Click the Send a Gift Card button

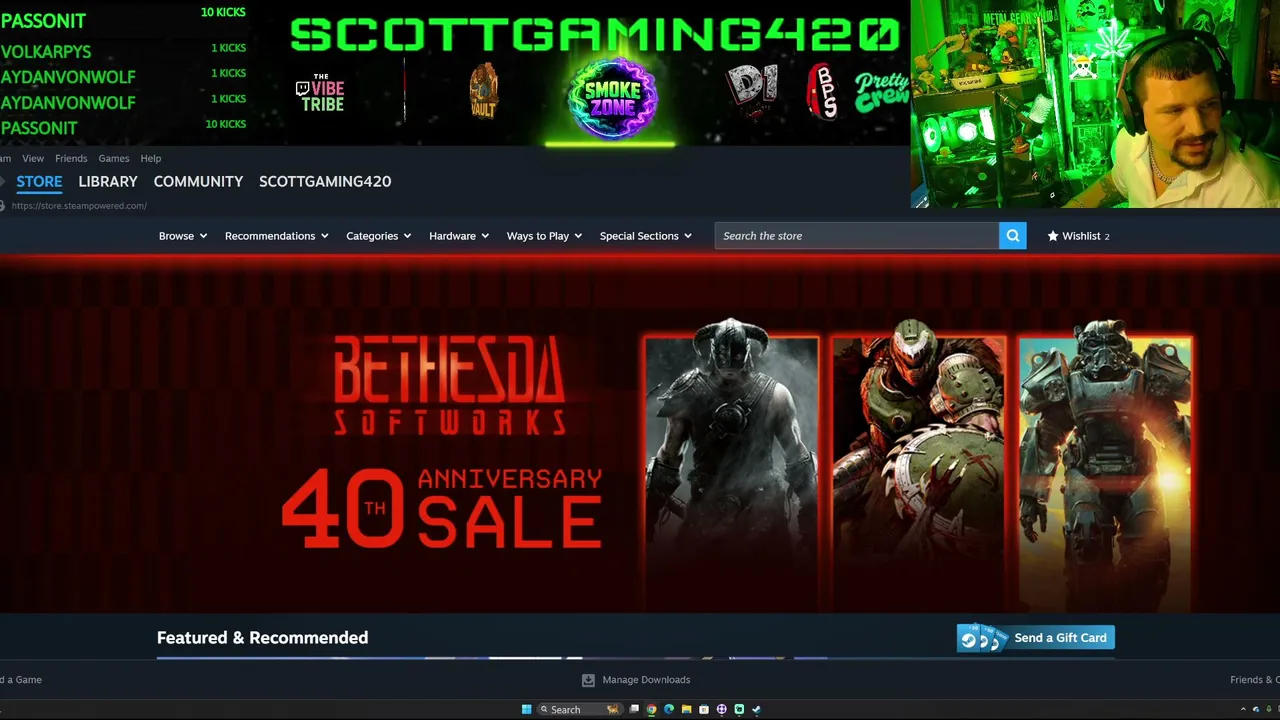click(1035, 638)
